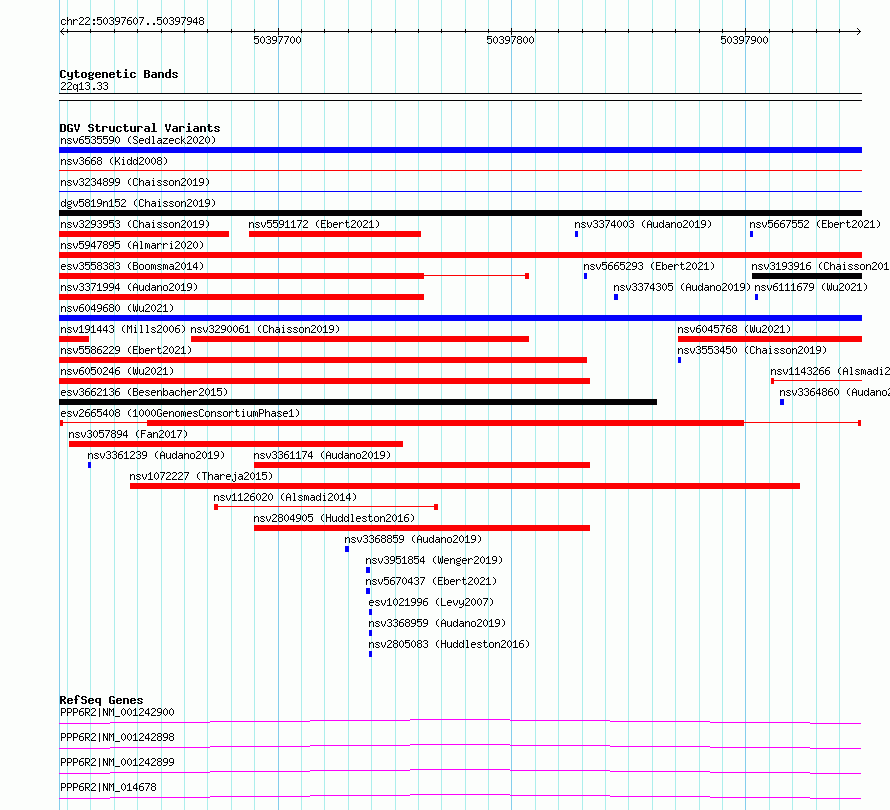890x810 pixels.
Task: Open nsv5591172 (Ebert2021) variant
Action: pyautogui.click(x=314, y=224)
